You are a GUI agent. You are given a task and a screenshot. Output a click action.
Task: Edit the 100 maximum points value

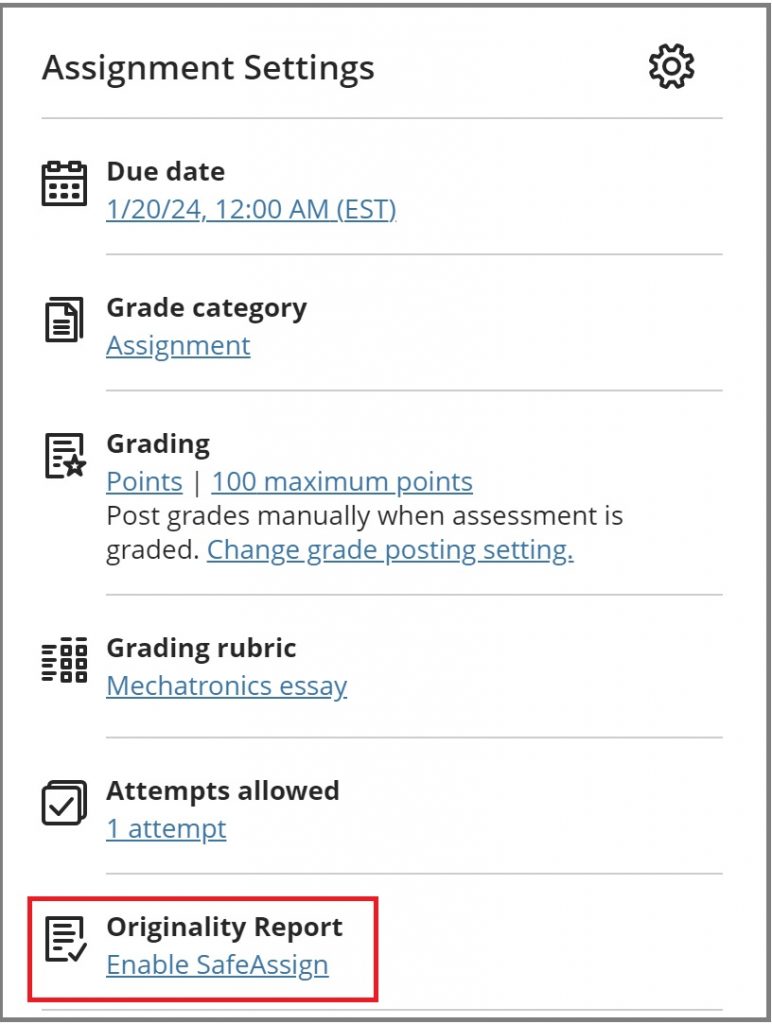[x=341, y=481]
